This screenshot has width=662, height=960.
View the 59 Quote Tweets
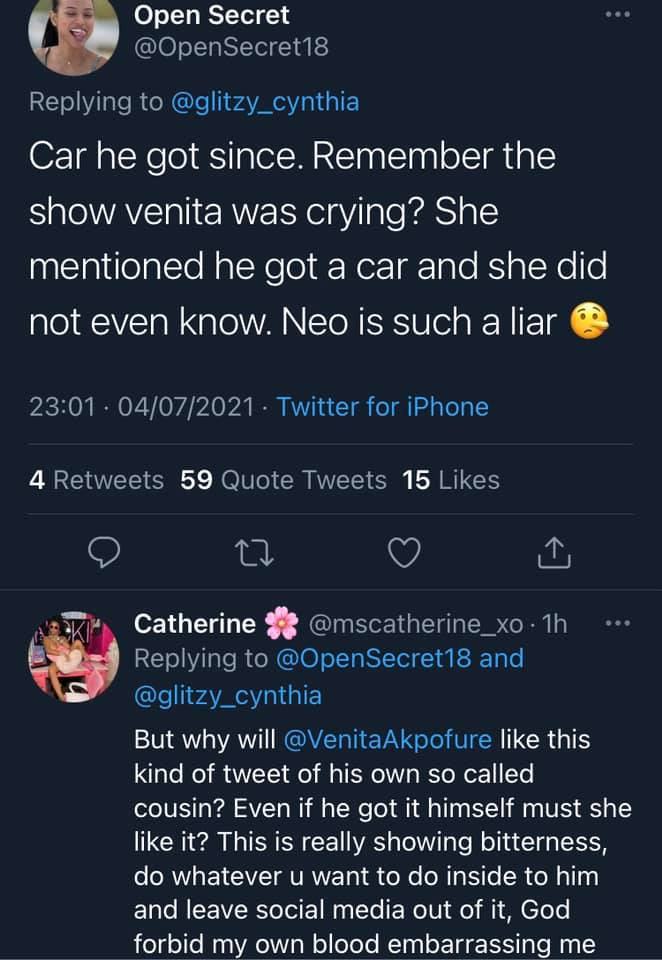(x=283, y=481)
